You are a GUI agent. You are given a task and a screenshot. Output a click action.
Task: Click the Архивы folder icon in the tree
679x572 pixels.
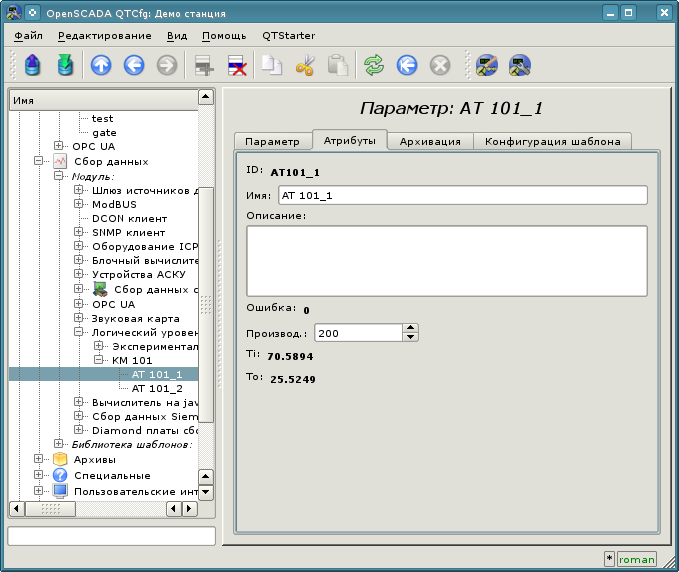(59, 459)
